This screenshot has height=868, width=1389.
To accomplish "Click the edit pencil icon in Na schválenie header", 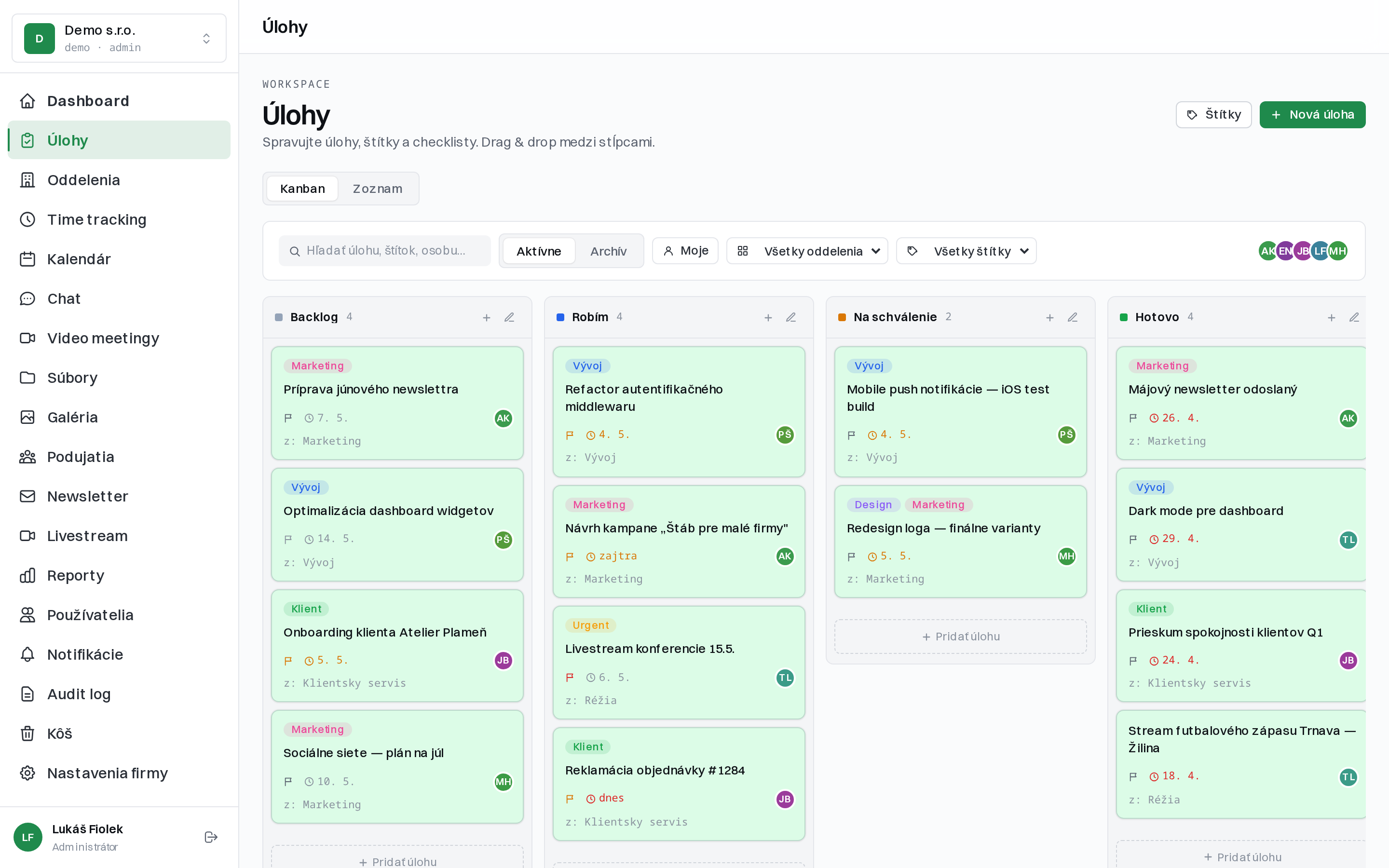I will coord(1073,317).
